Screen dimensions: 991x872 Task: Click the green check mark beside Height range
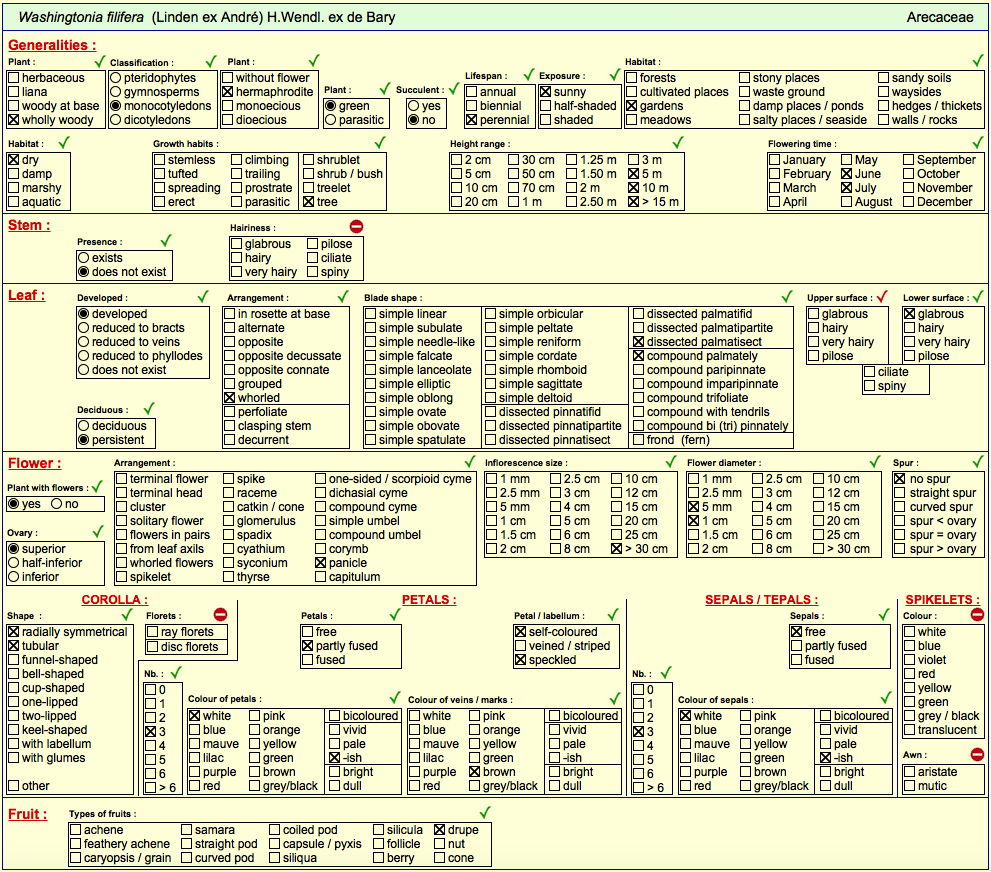[678, 142]
